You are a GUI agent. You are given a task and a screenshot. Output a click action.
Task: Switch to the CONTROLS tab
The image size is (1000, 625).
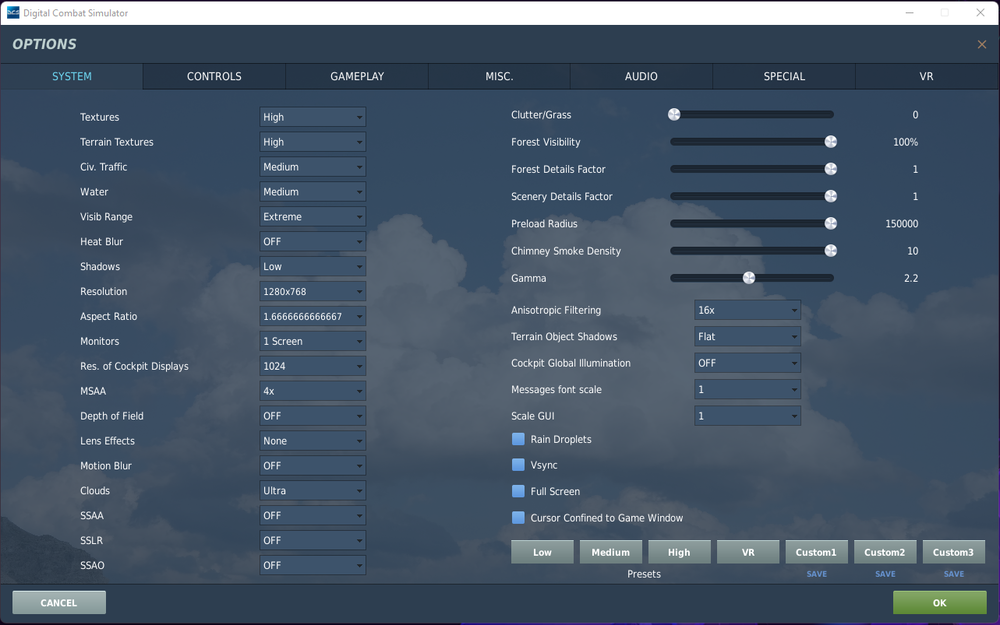[213, 76]
